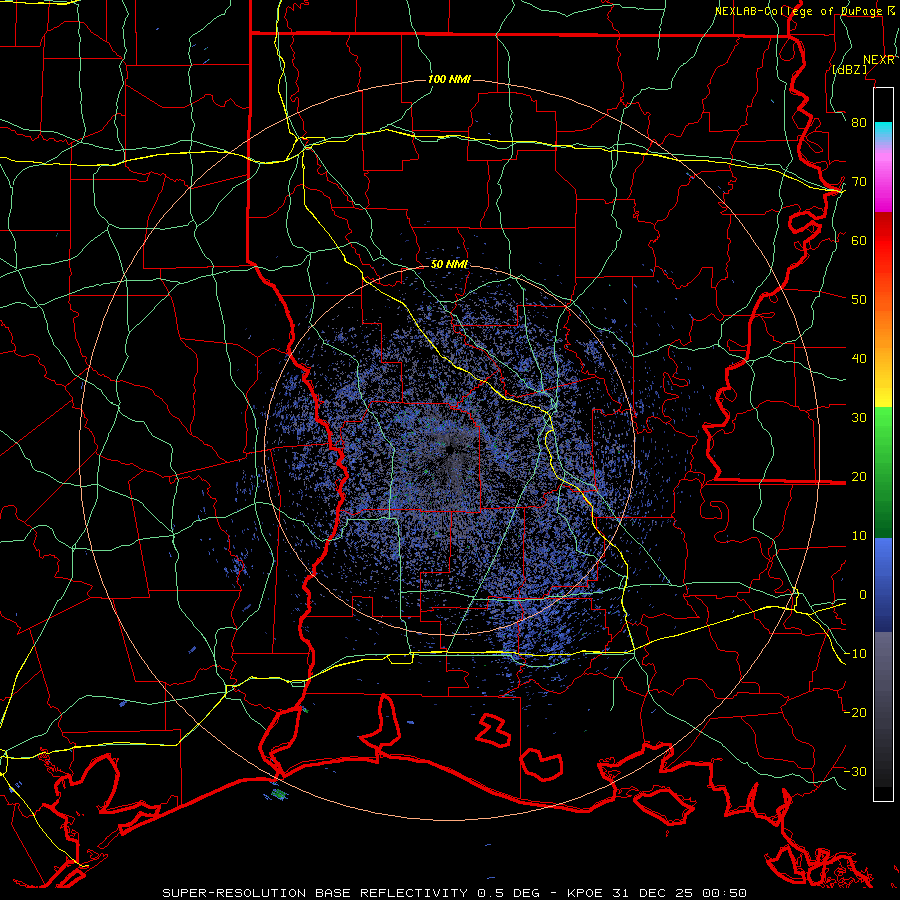Click the 30 value on the dBZ scale
Image resolution: width=900 pixels, height=900 pixels.
pyautogui.click(x=859, y=418)
